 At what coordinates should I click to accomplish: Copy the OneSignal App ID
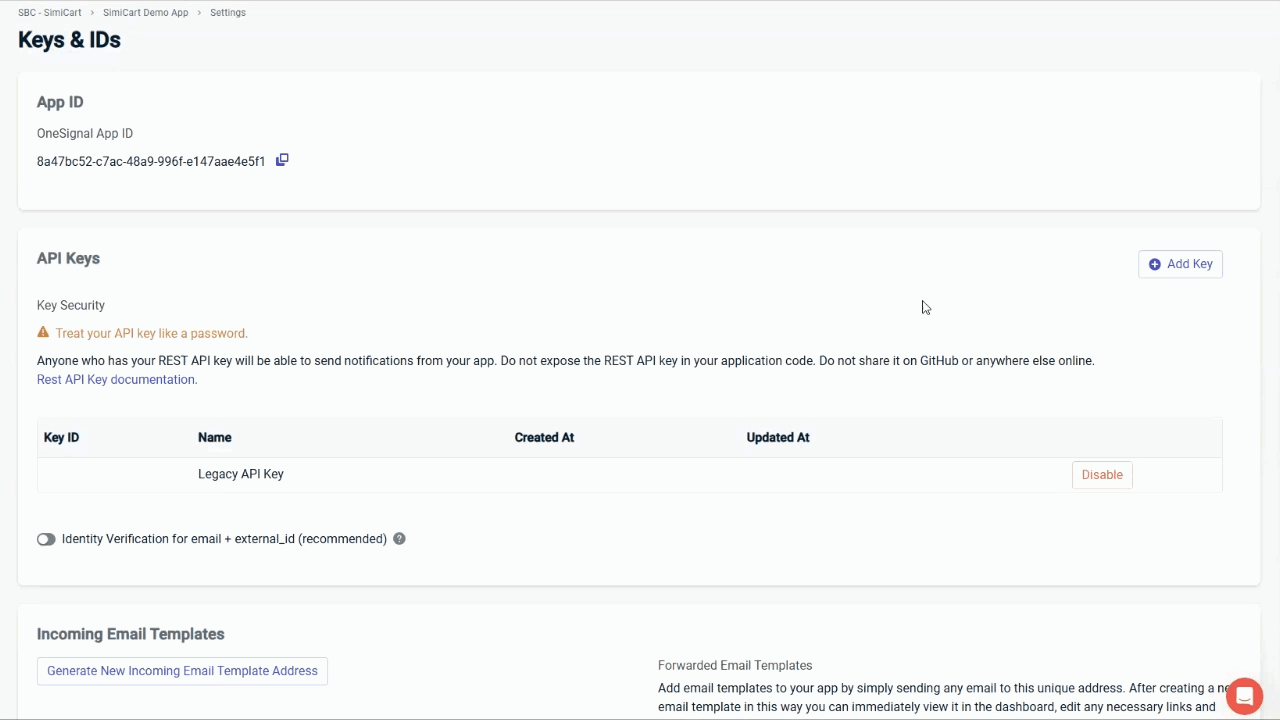(x=282, y=160)
